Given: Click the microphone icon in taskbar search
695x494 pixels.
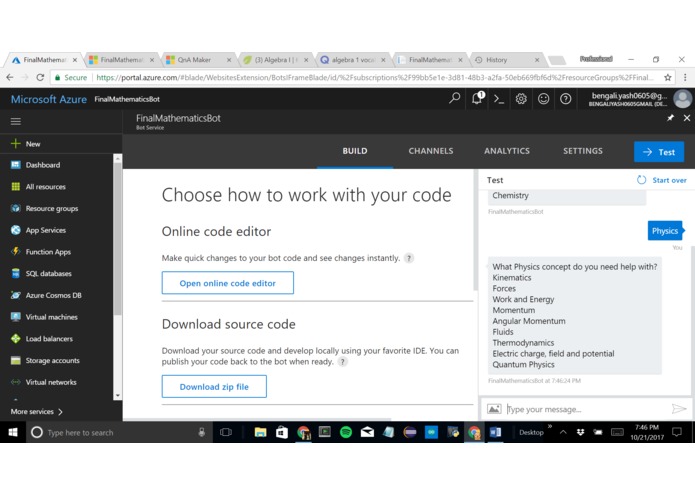Looking at the screenshot, I should [x=202, y=432].
